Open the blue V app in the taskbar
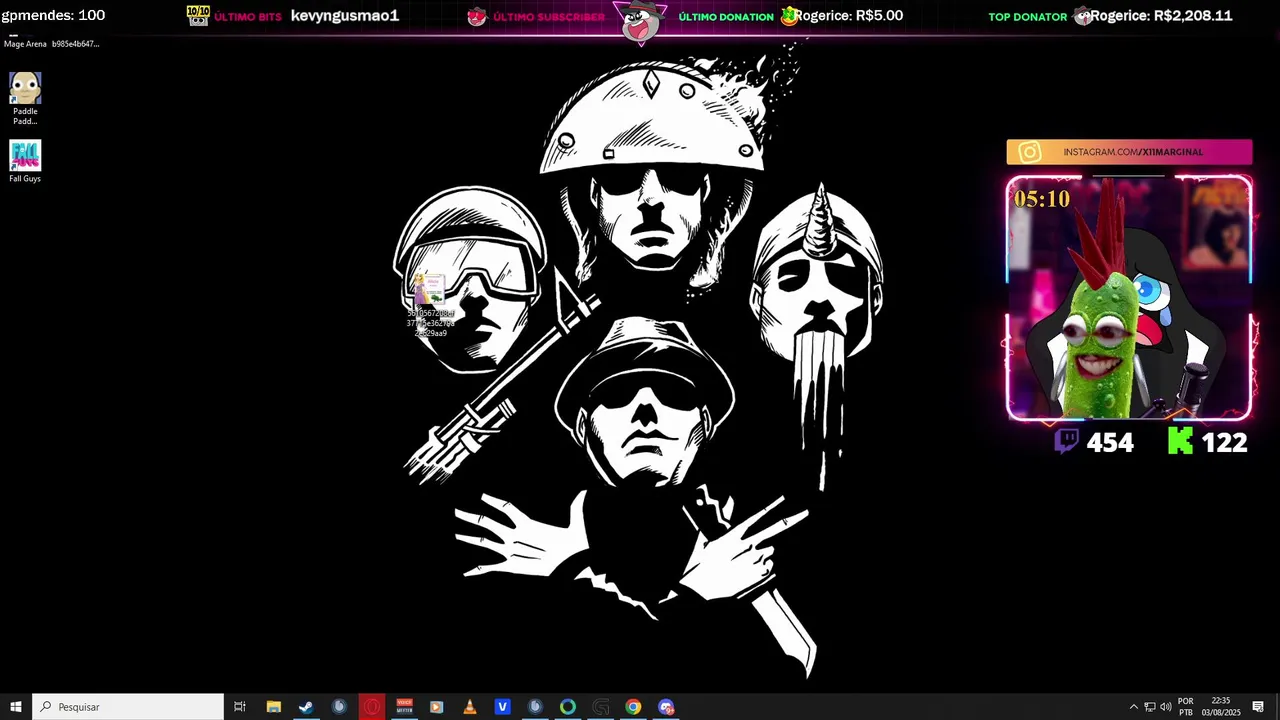 pos(502,707)
